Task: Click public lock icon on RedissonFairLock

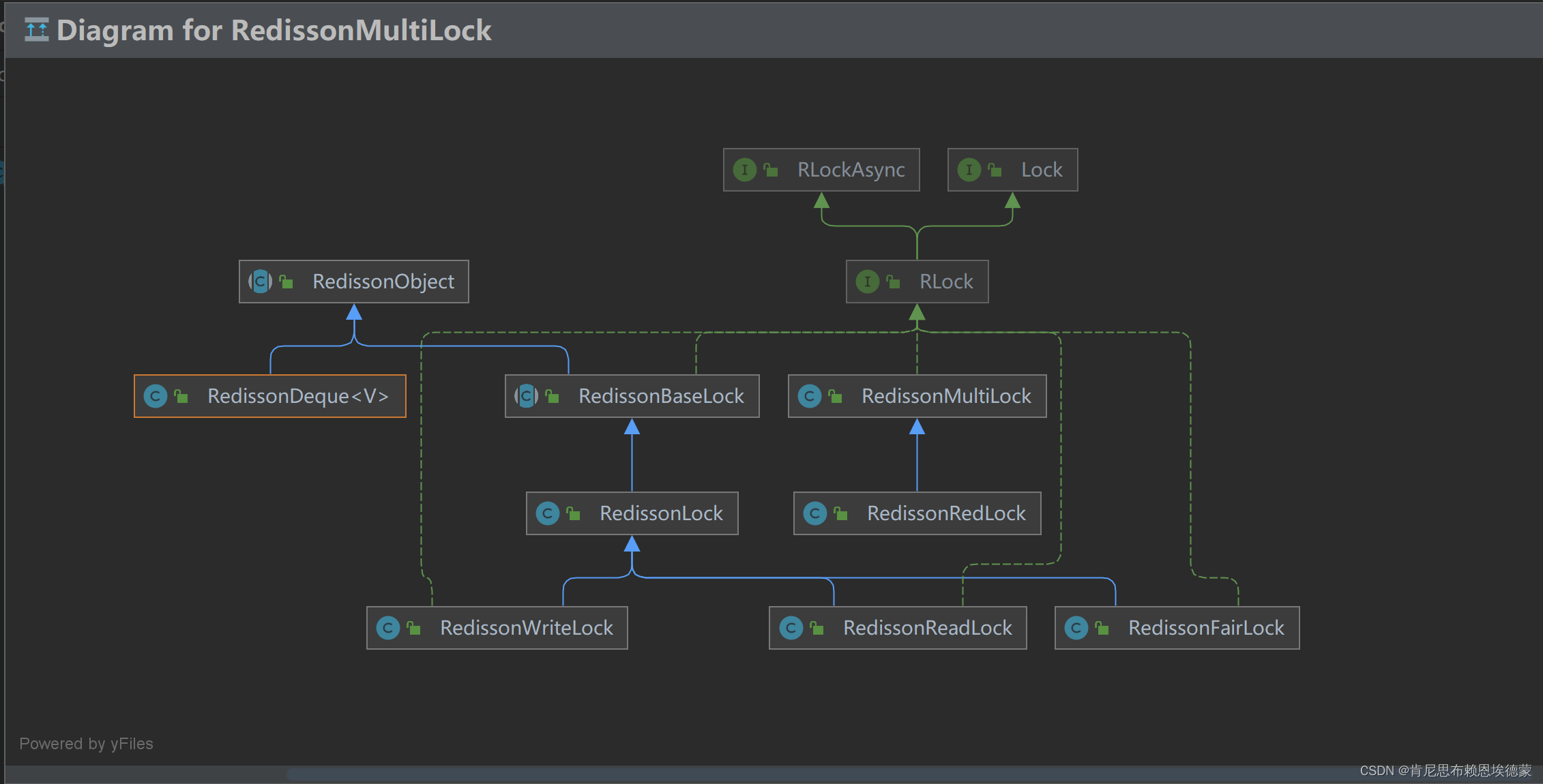Action: coord(1102,628)
